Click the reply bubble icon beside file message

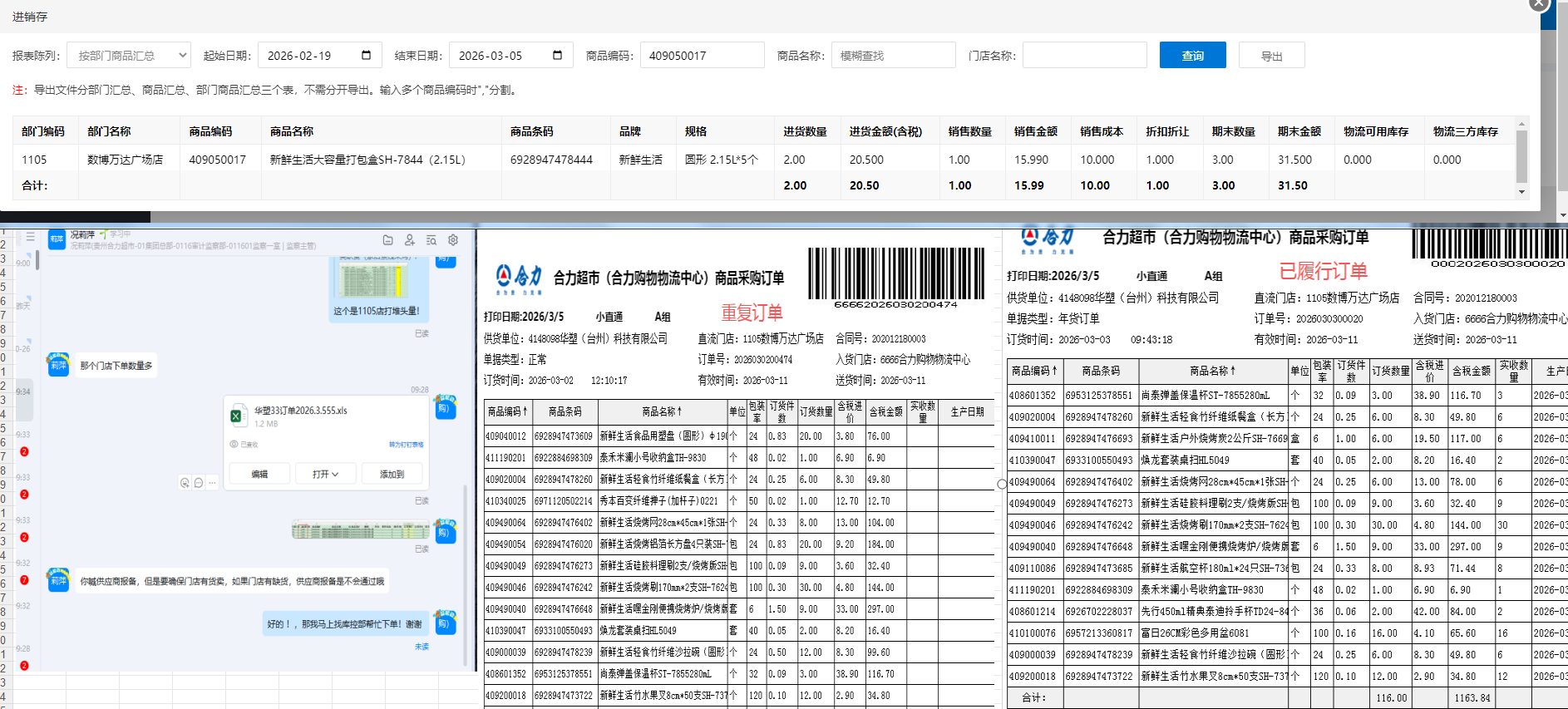pyautogui.click(x=199, y=483)
